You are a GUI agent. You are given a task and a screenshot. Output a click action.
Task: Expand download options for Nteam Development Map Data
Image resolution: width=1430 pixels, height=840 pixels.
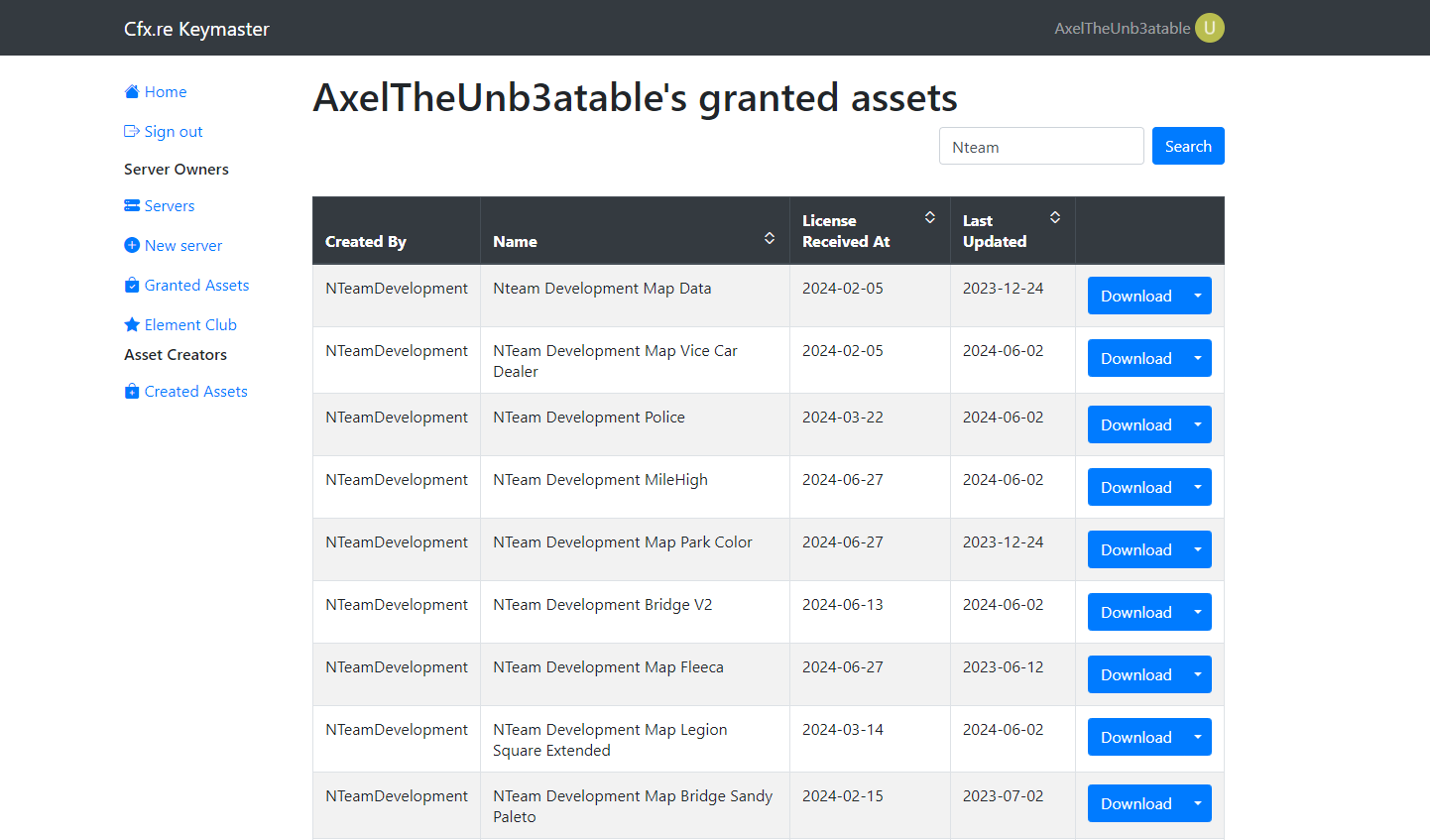pos(1198,296)
